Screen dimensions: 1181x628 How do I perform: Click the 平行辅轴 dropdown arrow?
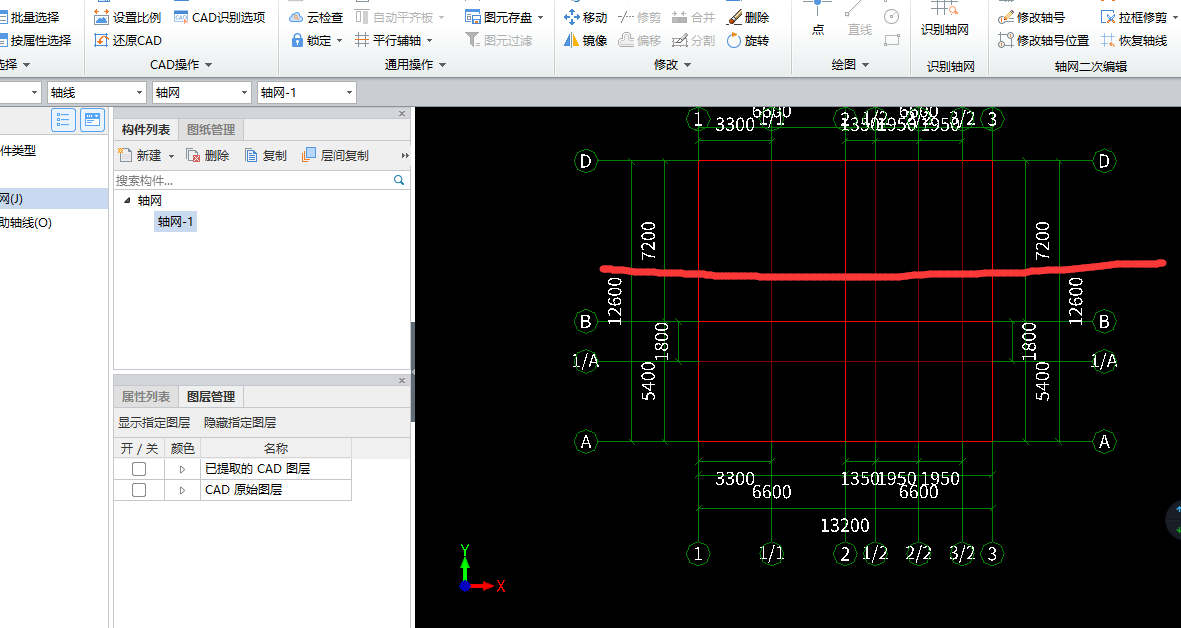[429, 41]
